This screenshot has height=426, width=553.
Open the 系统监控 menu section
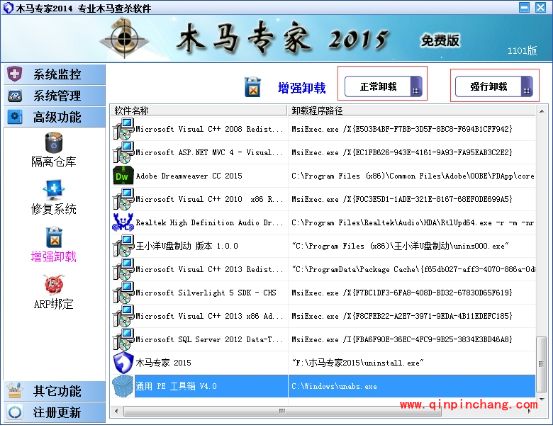tap(55, 74)
